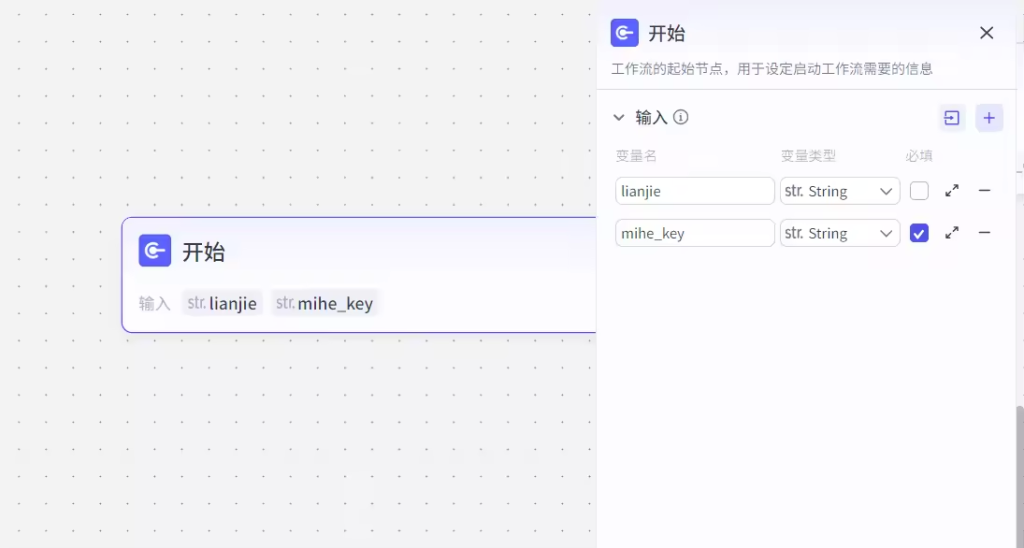
Task: Enable required checkbox for lianjie
Action: point(919,191)
